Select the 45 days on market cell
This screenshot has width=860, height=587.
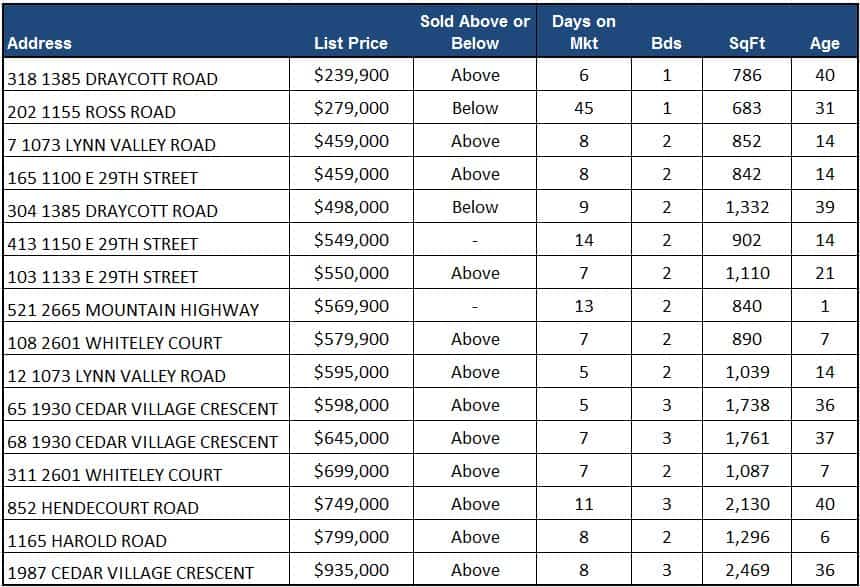click(583, 108)
